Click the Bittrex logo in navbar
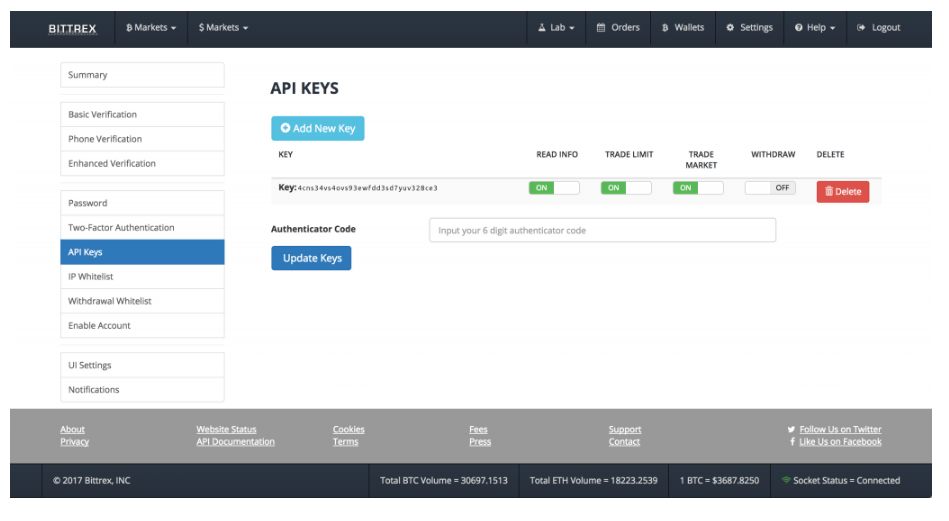The width and height of the screenshot is (949, 521). point(72,29)
